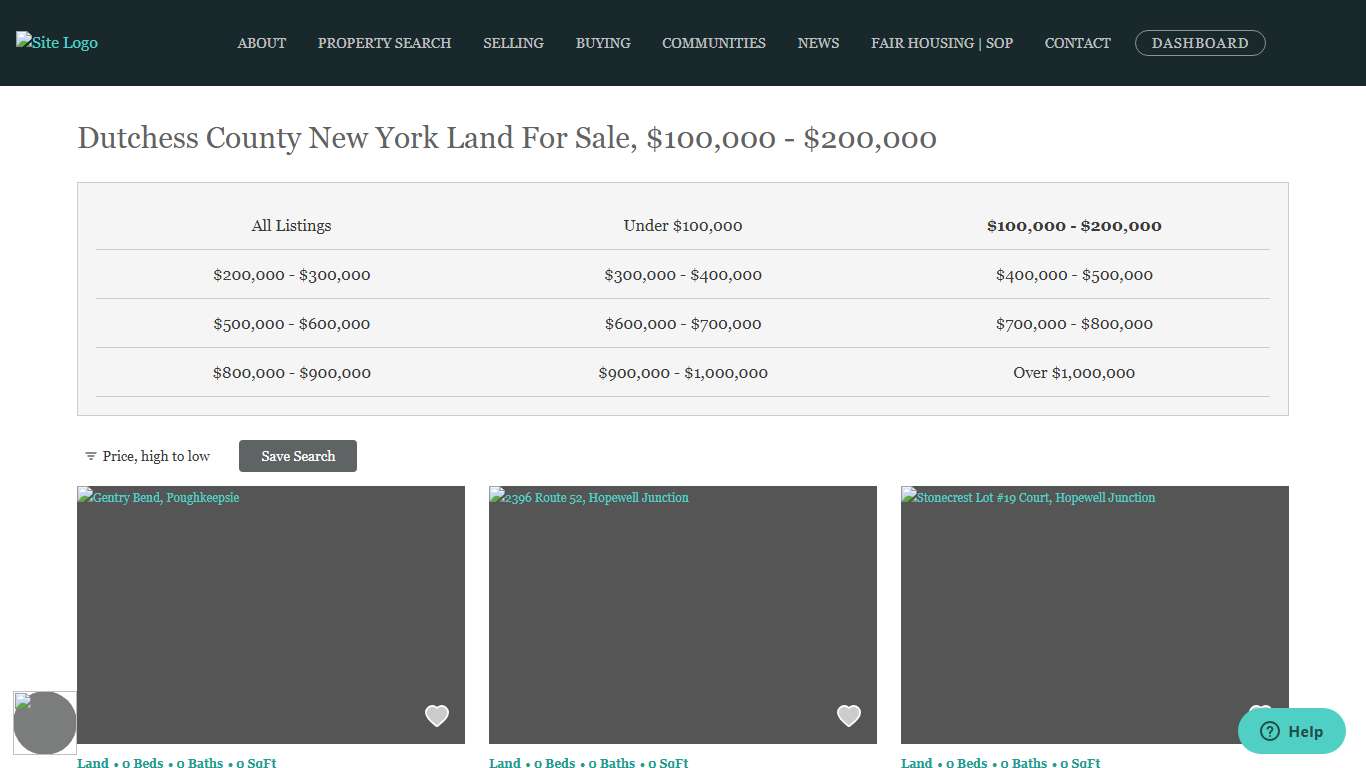This screenshot has width=1366, height=768.
Task: Open $300,000 - $400,000 listings
Action: [x=683, y=274]
